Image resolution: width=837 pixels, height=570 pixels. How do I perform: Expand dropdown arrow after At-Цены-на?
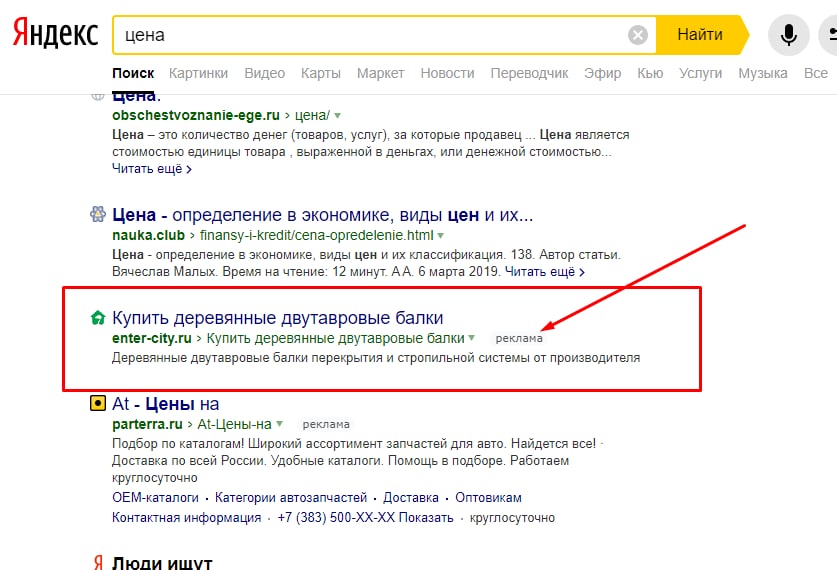279,424
